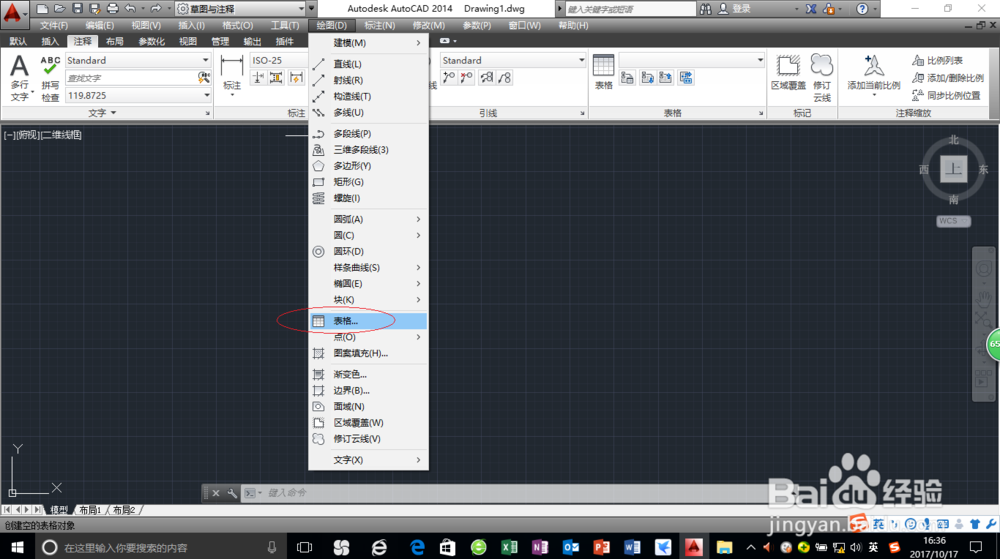Viewport: 1000px width, 559px height.
Task: Select 圆环(D) from the draw menu
Action: 368,251
